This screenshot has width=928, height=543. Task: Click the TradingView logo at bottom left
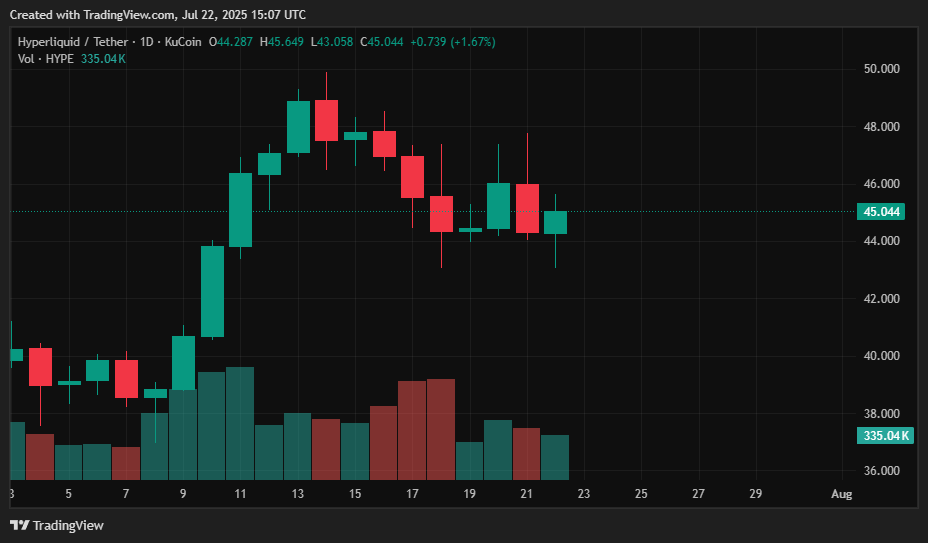pos(56,525)
